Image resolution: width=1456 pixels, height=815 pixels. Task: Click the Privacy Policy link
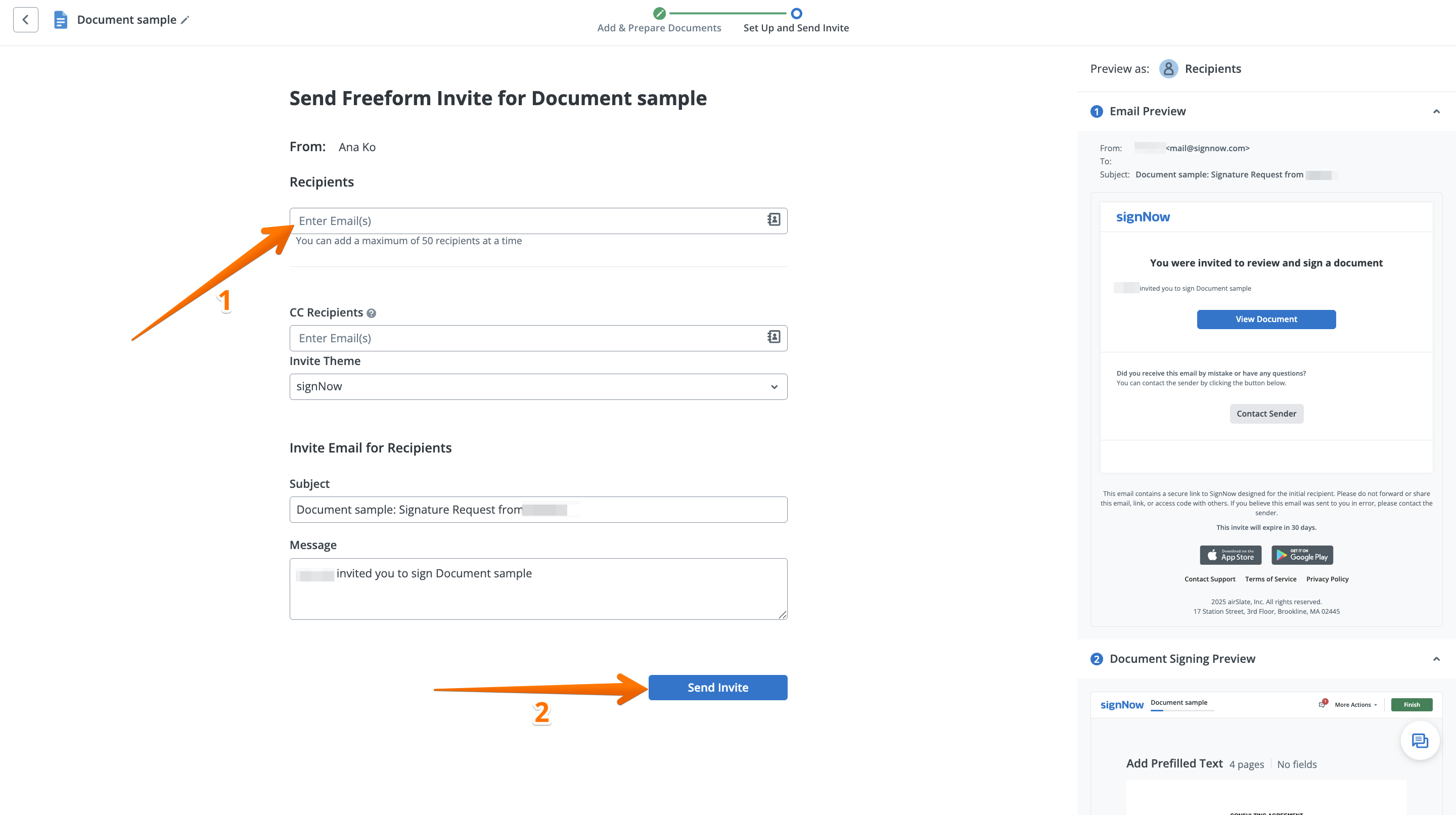click(x=1327, y=579)
